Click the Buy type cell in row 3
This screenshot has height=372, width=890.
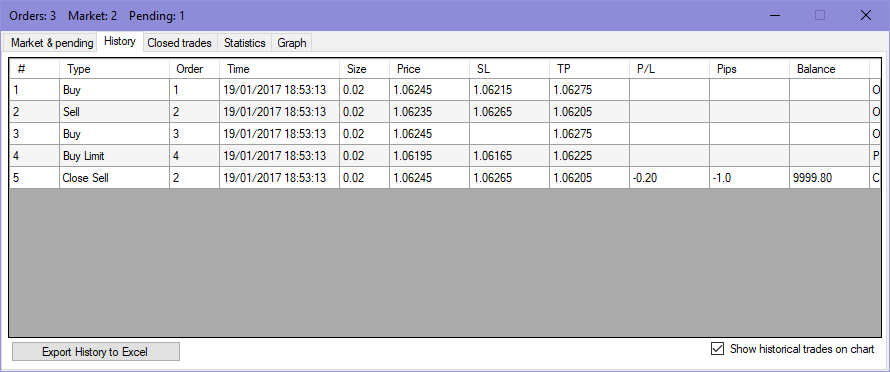[x=114, y=134]
